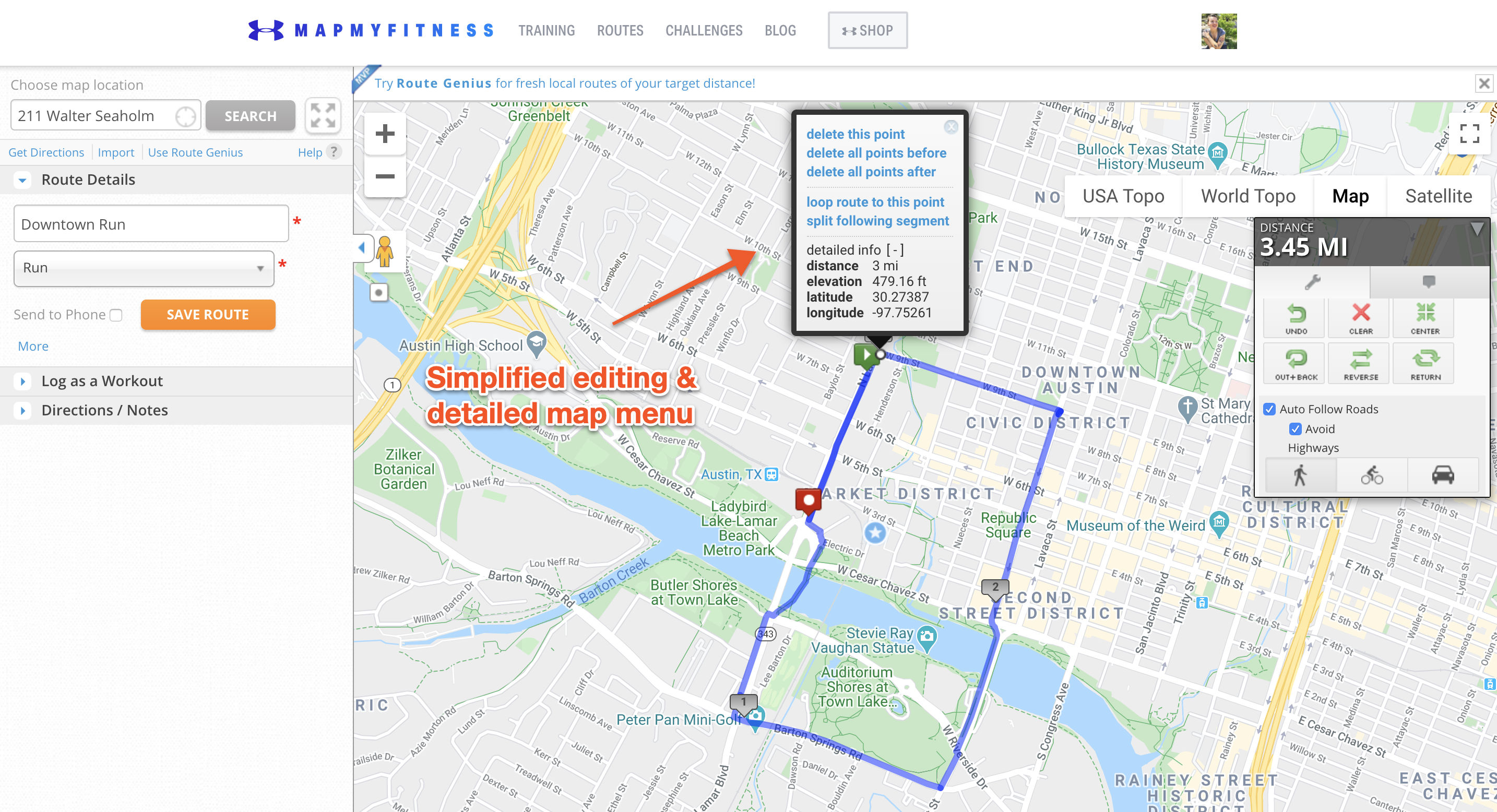Center the map on the route

pyautogui.click(x=1425, y=318)
